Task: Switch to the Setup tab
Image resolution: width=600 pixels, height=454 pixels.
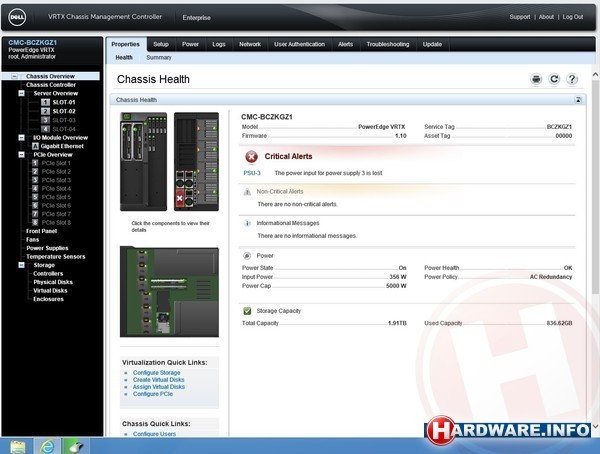Action: 161,44
